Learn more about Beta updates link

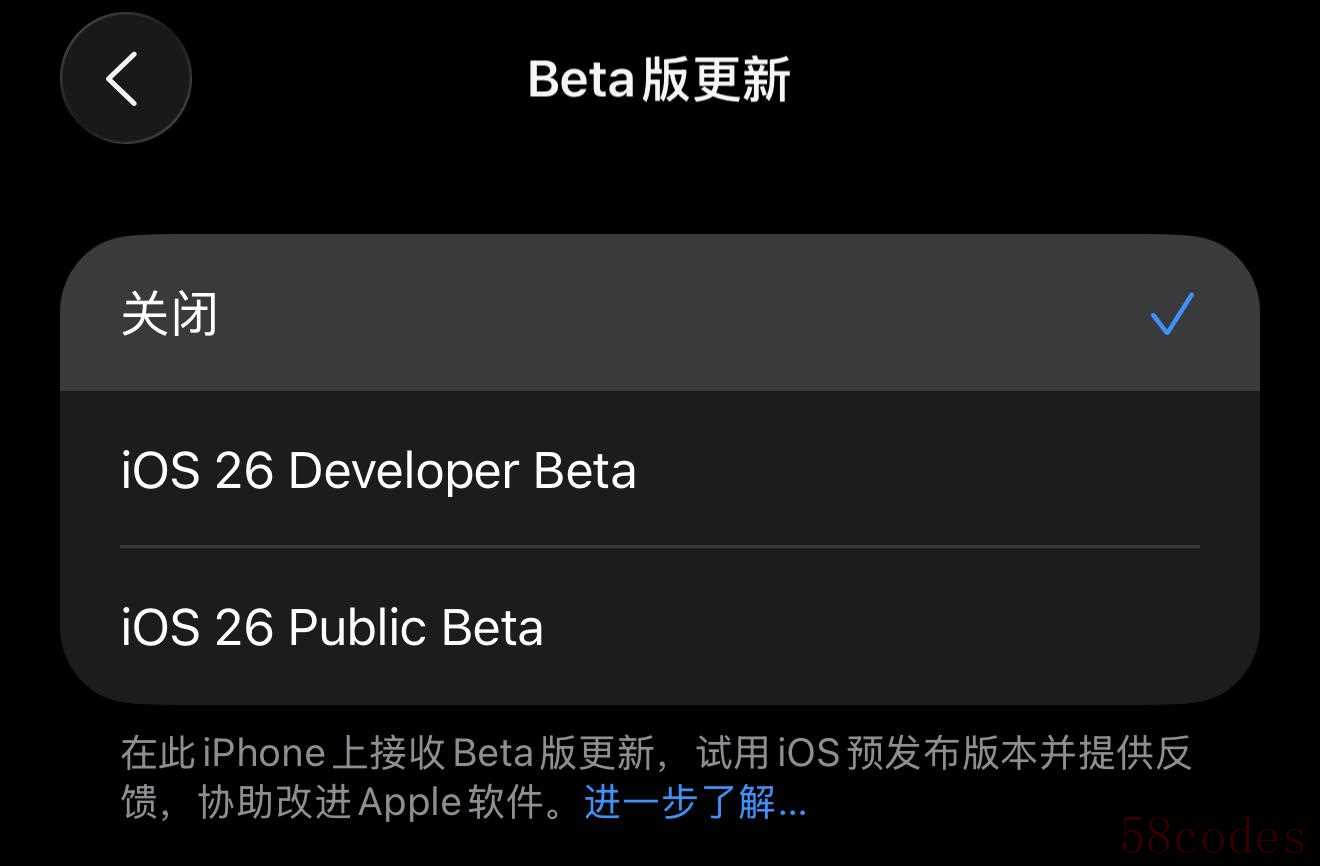coord(695,802)
